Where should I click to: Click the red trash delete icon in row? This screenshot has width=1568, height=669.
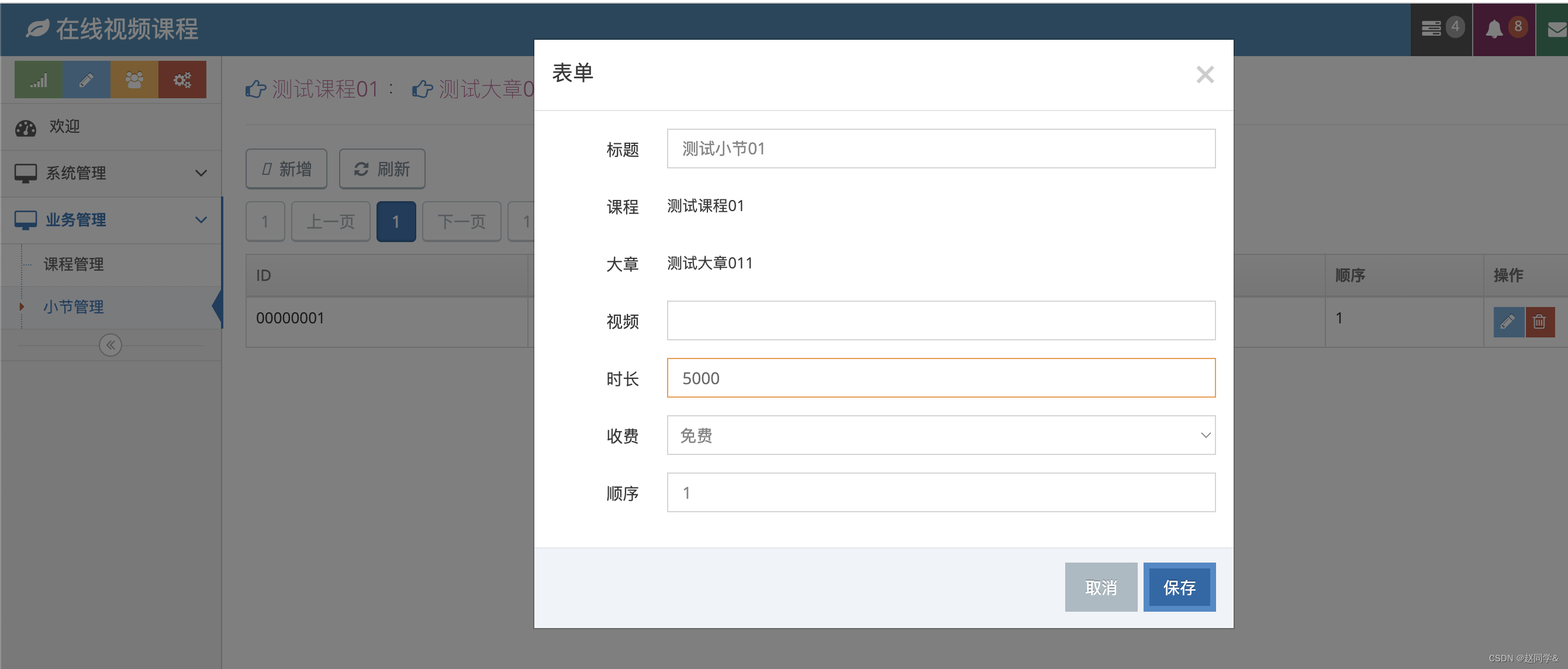(1539, 322)
